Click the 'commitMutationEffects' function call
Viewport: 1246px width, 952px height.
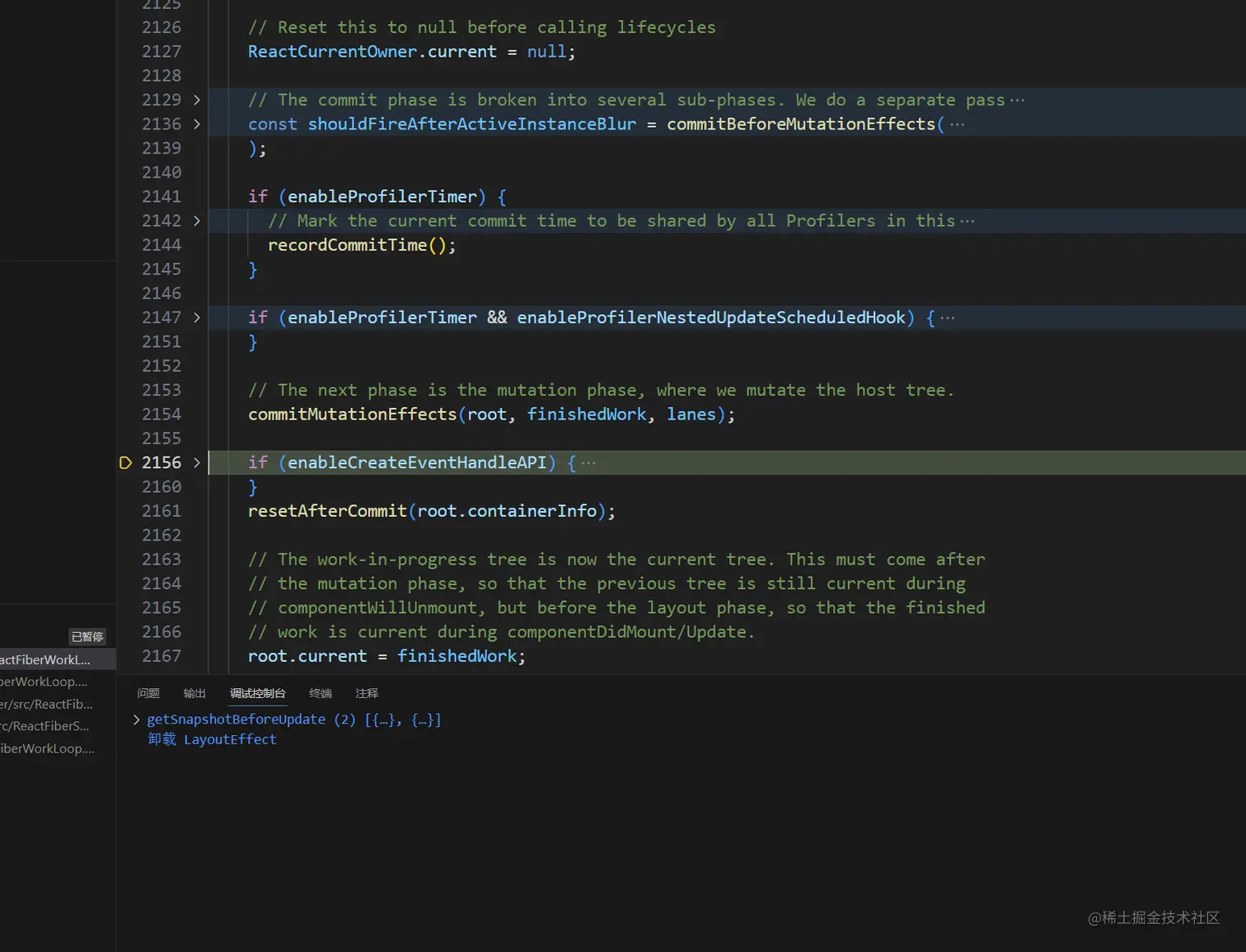pyautogui.click(x=353, y=414)
